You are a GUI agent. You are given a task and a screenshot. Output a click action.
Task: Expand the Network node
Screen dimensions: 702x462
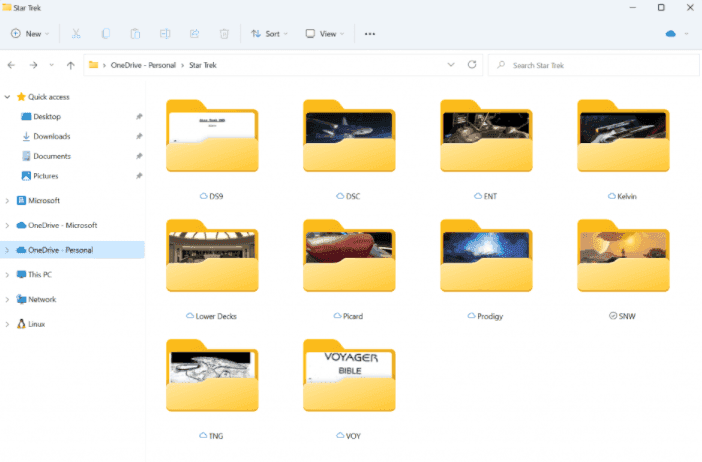point(7,299)
